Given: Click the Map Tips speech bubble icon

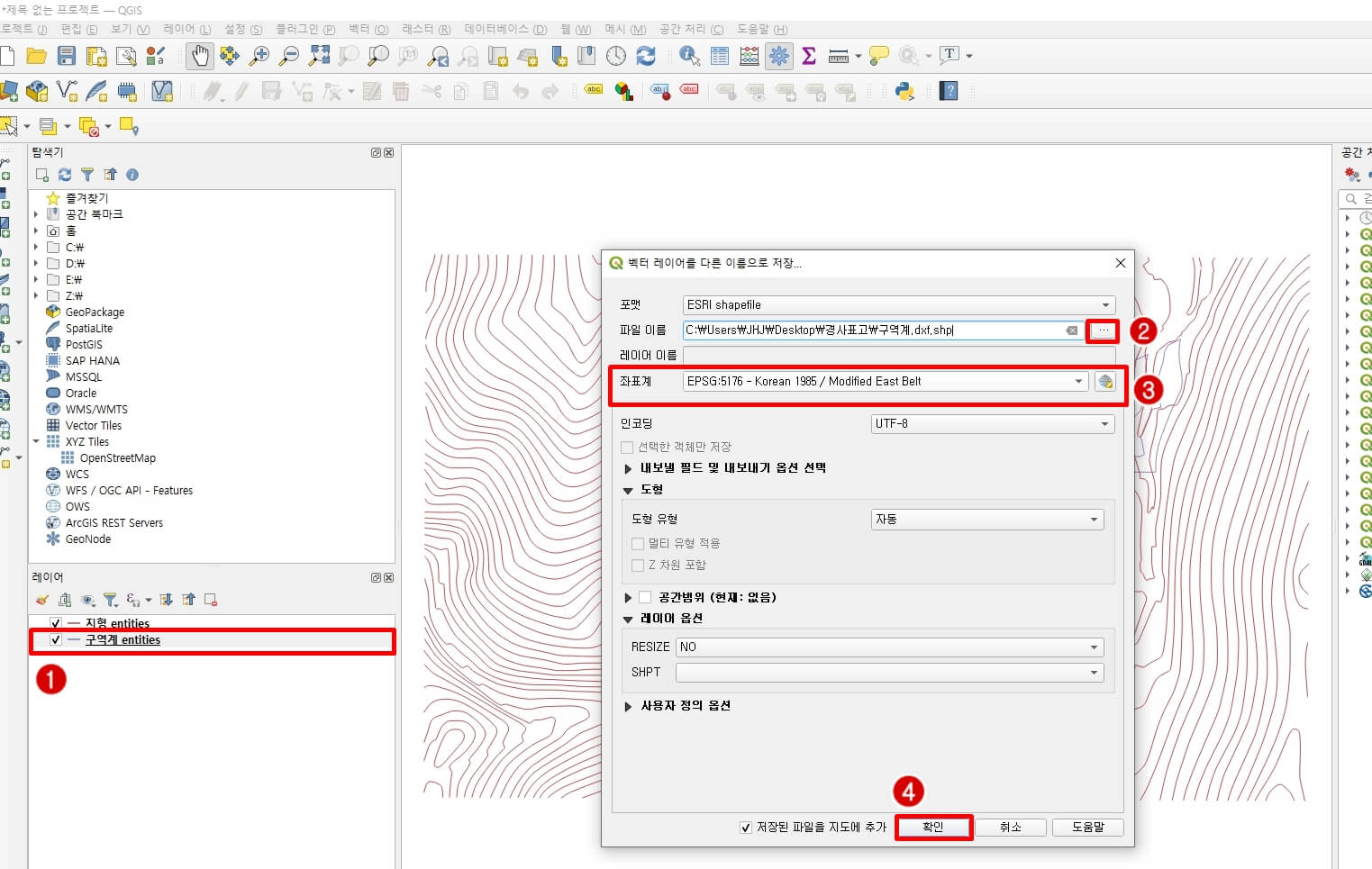Looking at the screenshot, I should tap(879, 56).
